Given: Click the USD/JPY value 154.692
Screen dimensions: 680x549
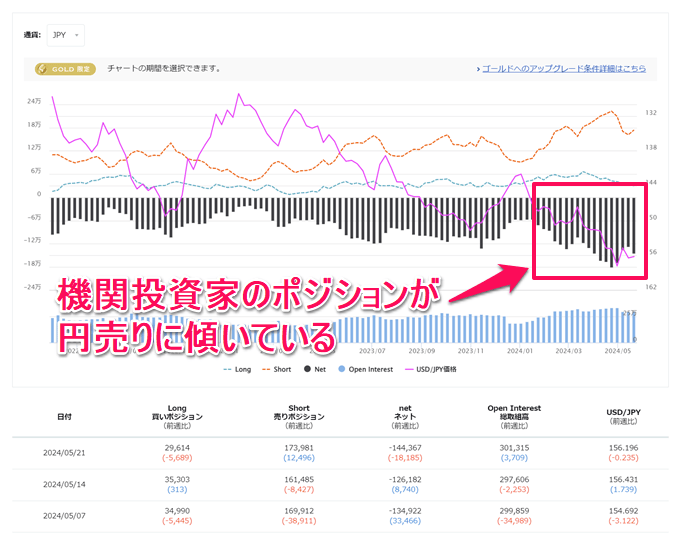Looking at the screenshot, I should click(x=623, y=511).
